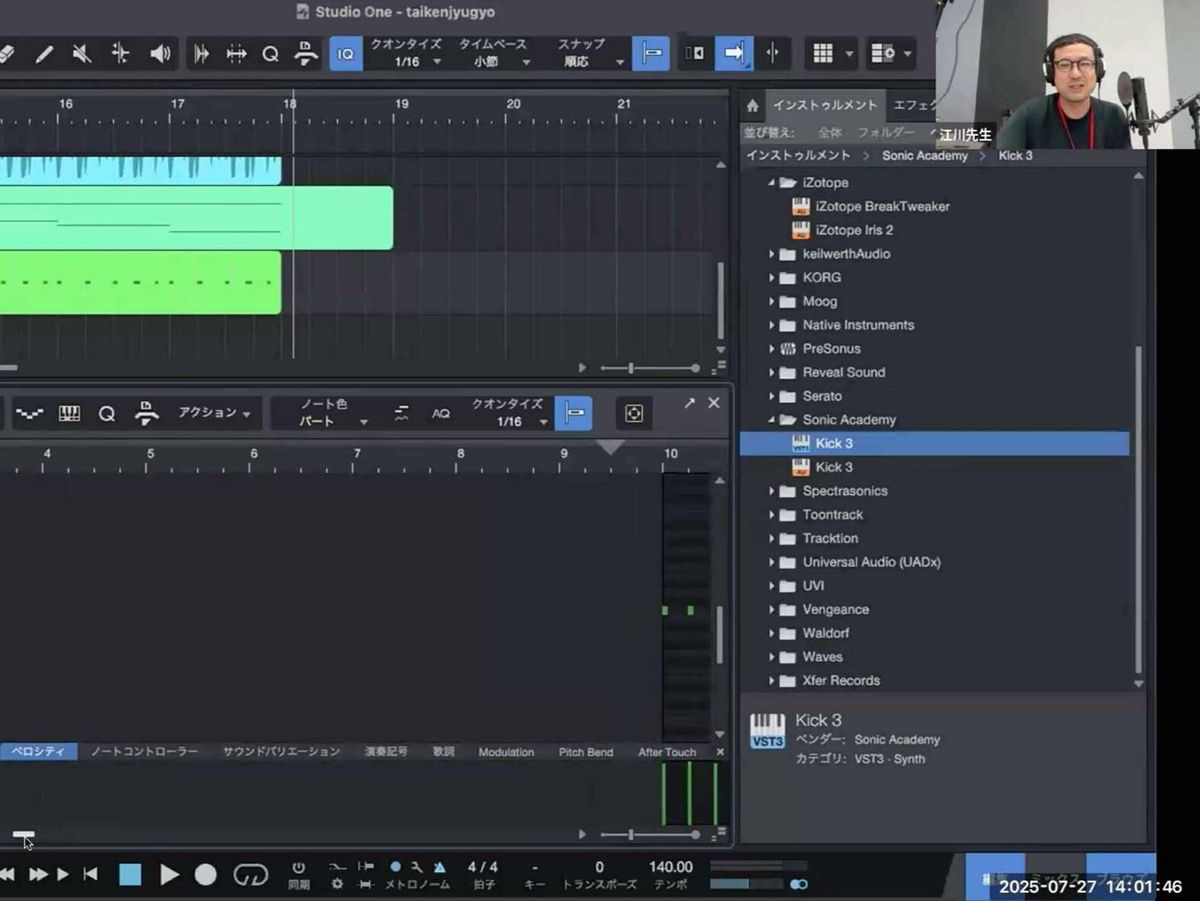Image resolution: width=1200 pixels, height=901 pixels.
Task: Click the Home icon in the browser
Action: (752, 105)
